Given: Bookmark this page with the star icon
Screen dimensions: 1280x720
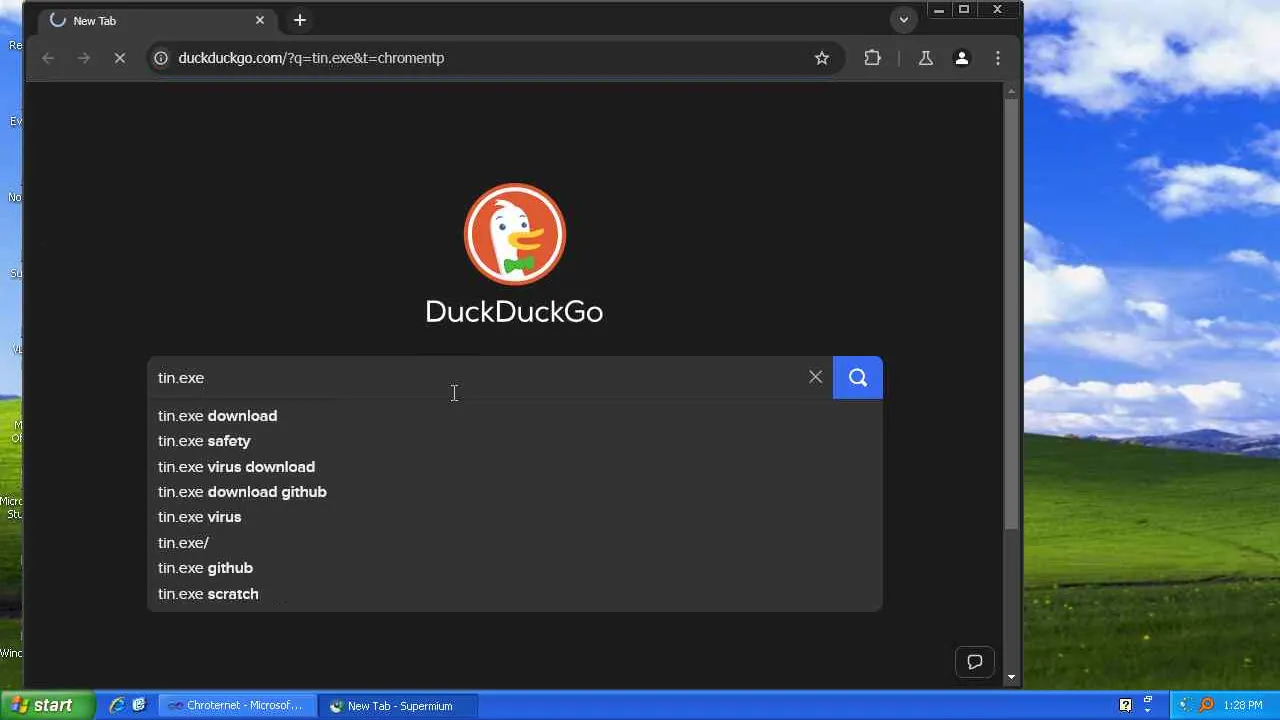Looking at the screenshot, I should 822,58.
